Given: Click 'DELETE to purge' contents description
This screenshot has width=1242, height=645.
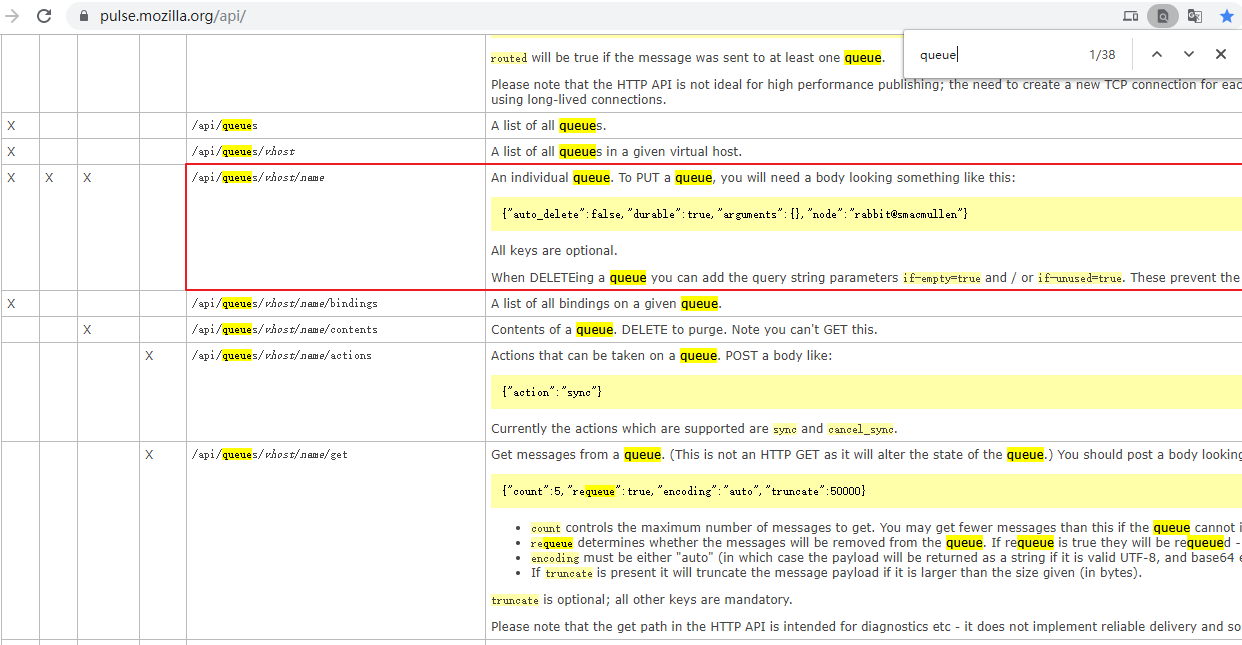Looking at the screenshot, I should point(684,329).
